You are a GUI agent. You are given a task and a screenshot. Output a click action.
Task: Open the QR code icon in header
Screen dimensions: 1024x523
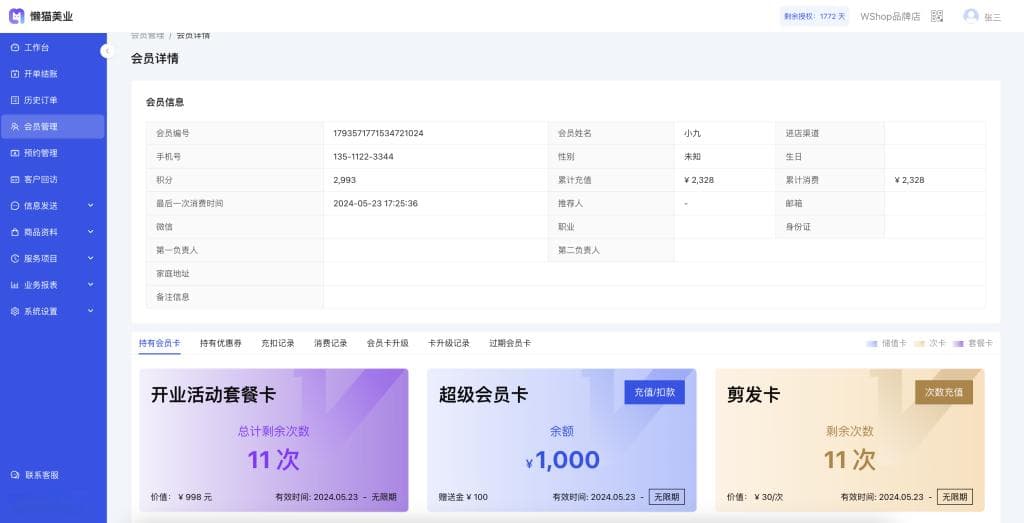point(937,16)
